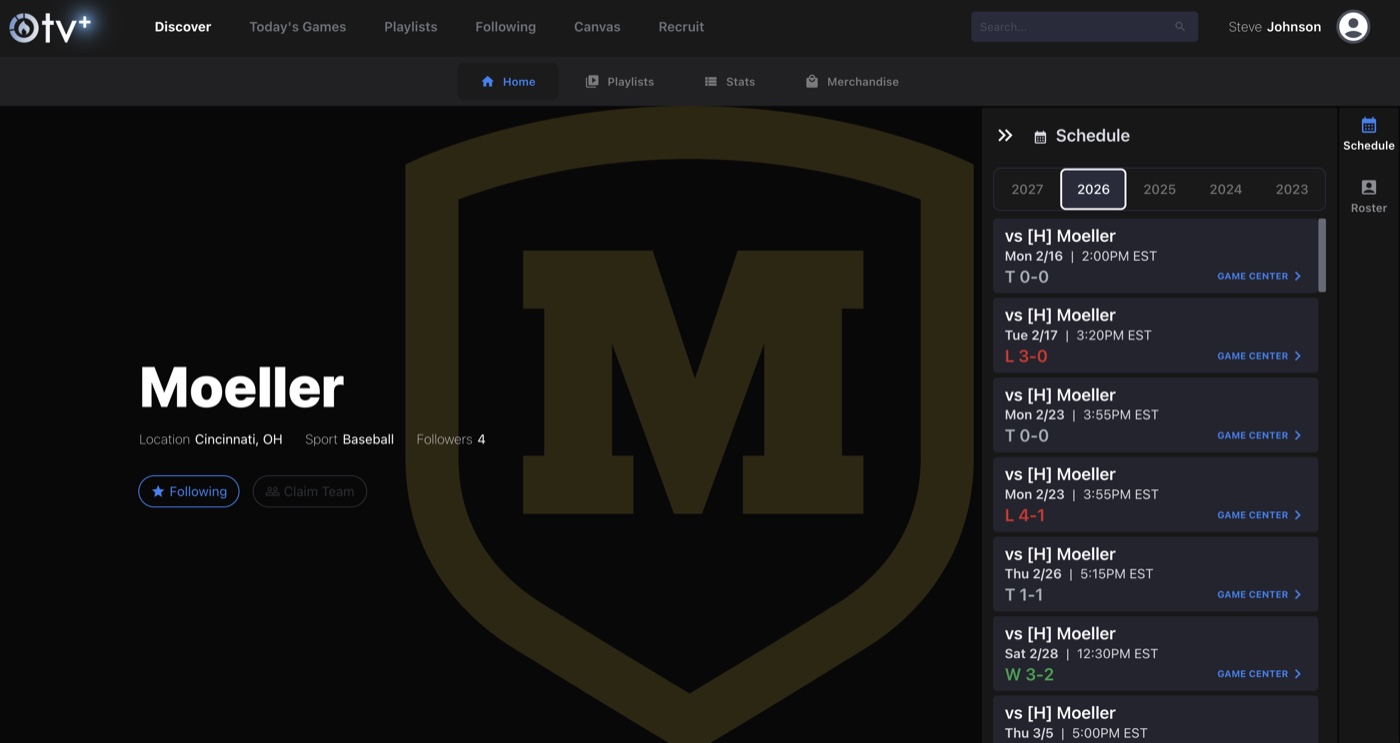Image resolution: width=1400 pixels, height=743 pixels.
Task: Toggle the Following star button
Action: click(189, 491)
